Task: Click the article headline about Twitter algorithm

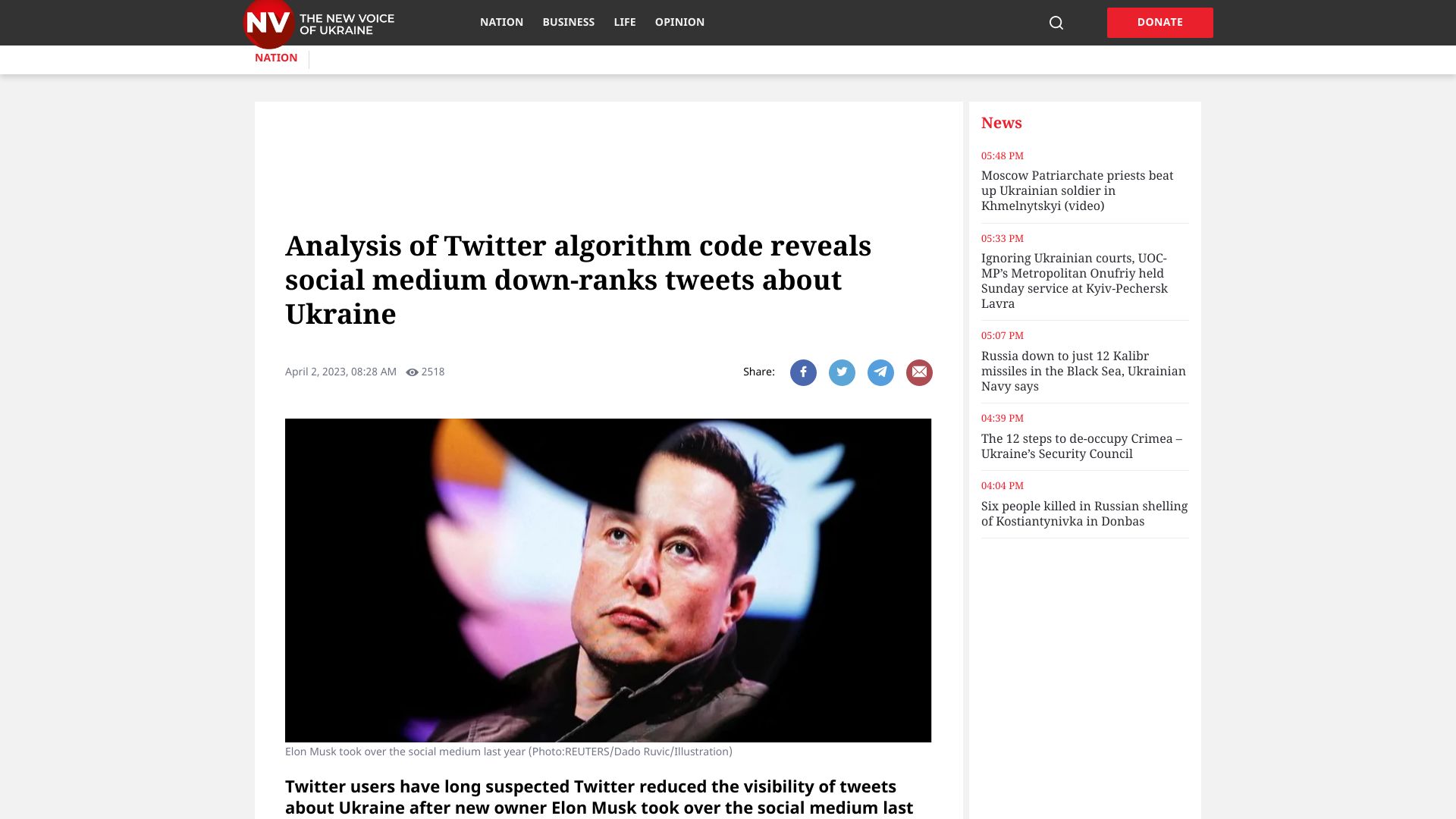Action: pos(578,280)
